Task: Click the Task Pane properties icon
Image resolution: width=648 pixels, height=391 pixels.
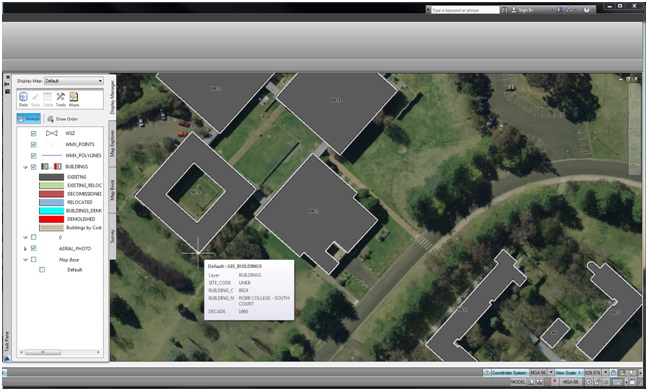Action: point(7,91)
